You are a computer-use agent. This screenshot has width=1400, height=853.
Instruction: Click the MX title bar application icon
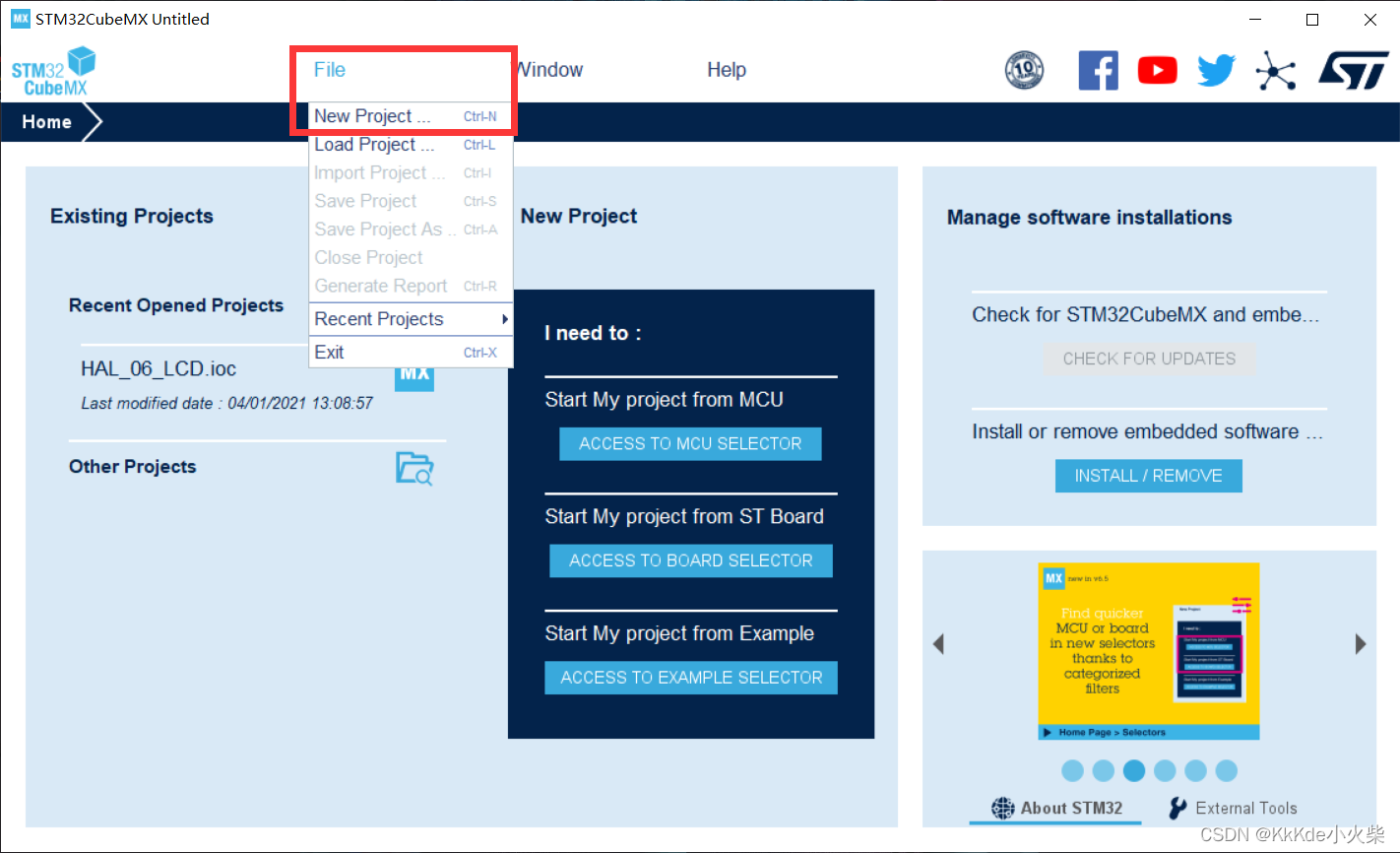click(21, 19)
